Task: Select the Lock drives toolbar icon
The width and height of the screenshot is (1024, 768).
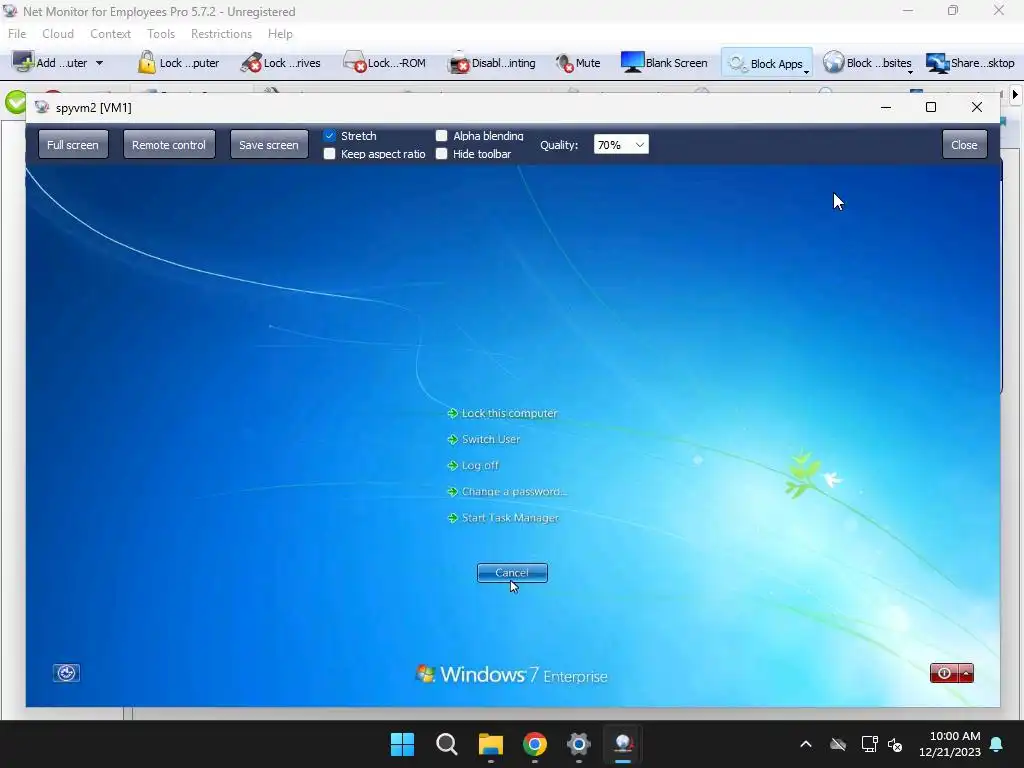Action: [251, 62]
